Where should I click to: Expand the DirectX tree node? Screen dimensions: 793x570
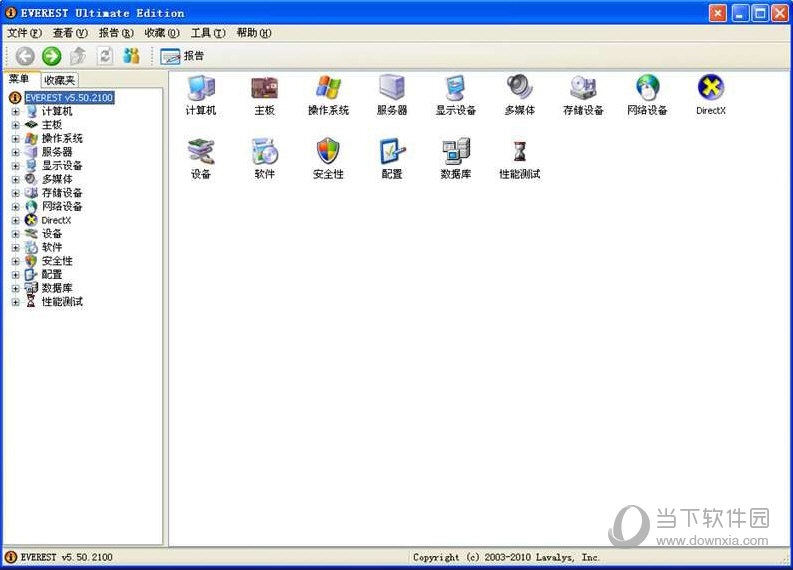(x=16, y=221)
